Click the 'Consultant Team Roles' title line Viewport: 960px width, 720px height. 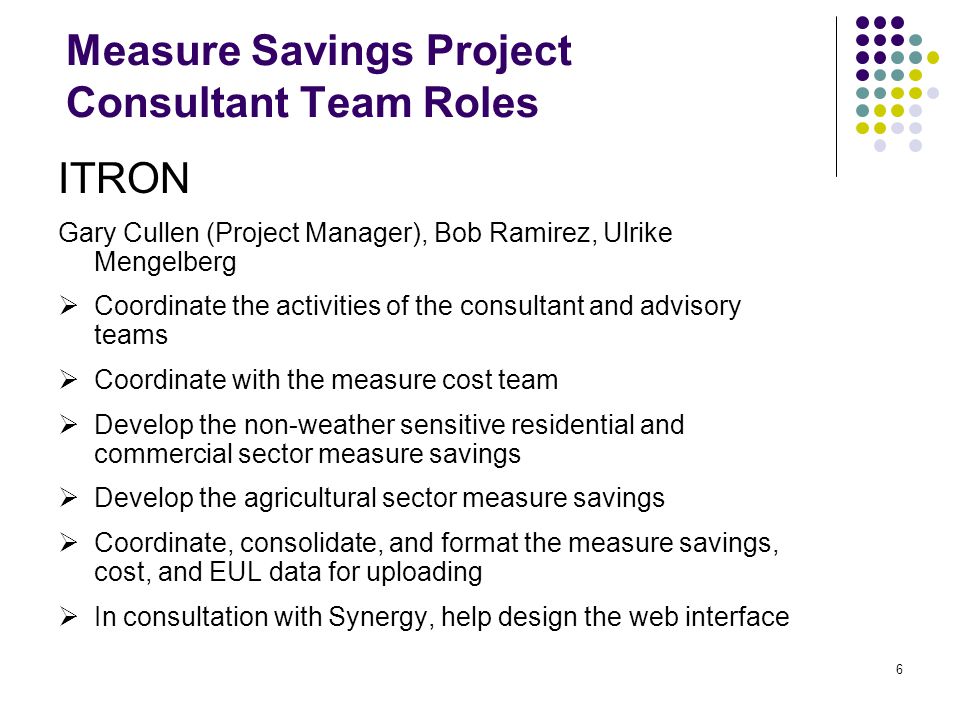point(302,102)
